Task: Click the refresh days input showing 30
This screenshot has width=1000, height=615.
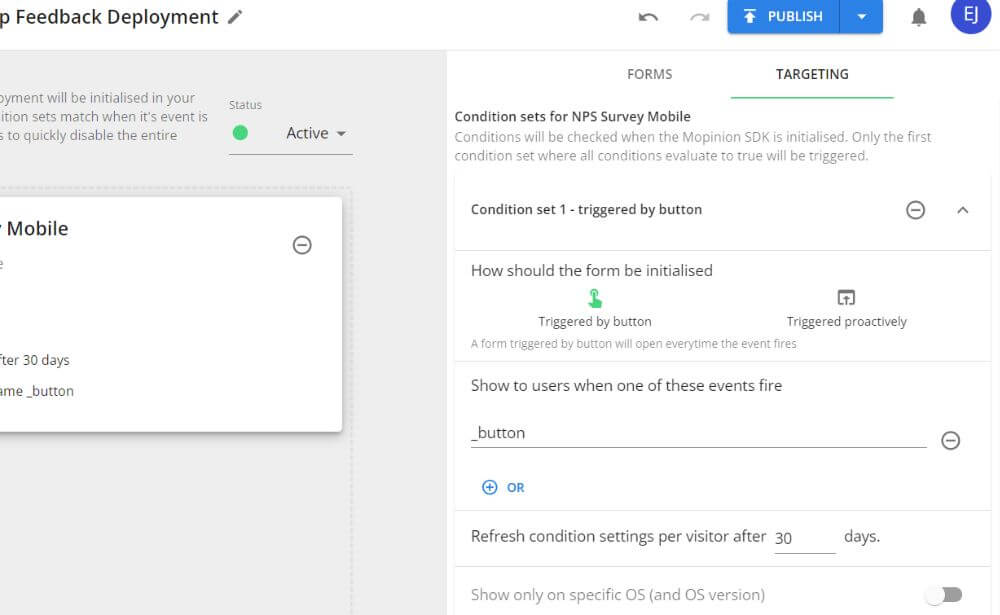Action: (x=805, y=538)
